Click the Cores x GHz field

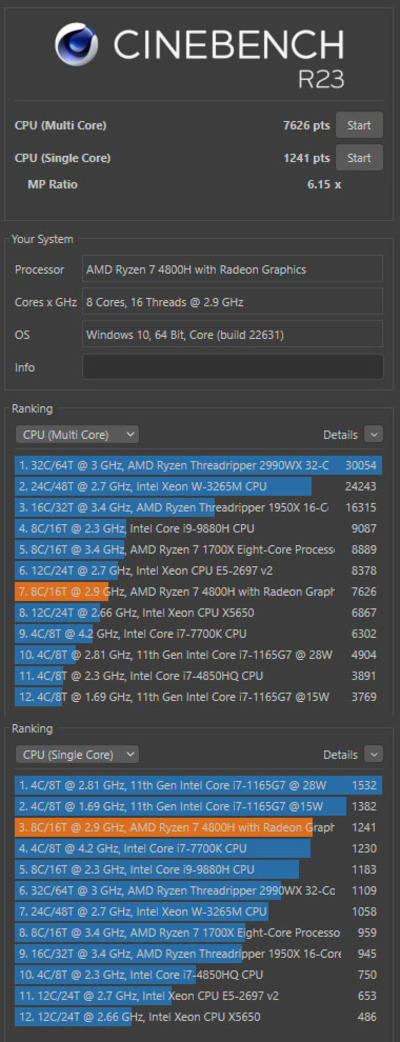[233, 302]
